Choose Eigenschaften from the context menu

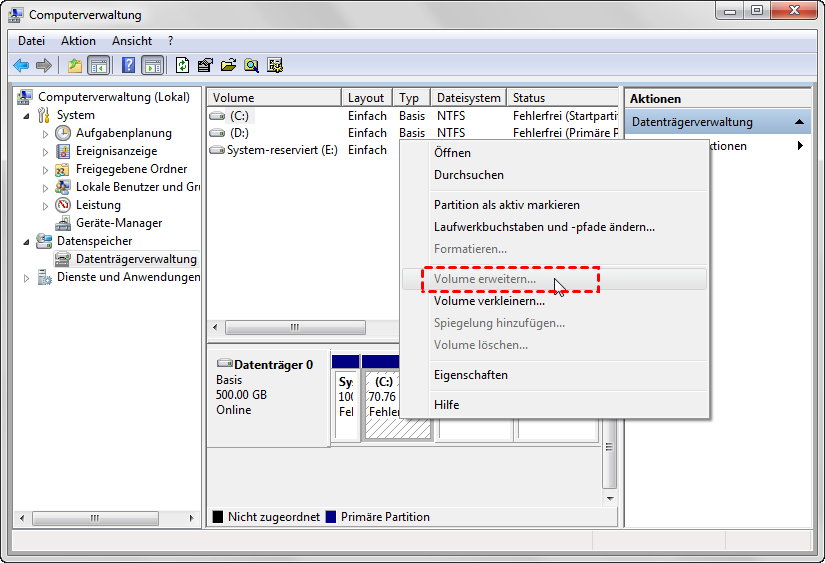[555, 375]
